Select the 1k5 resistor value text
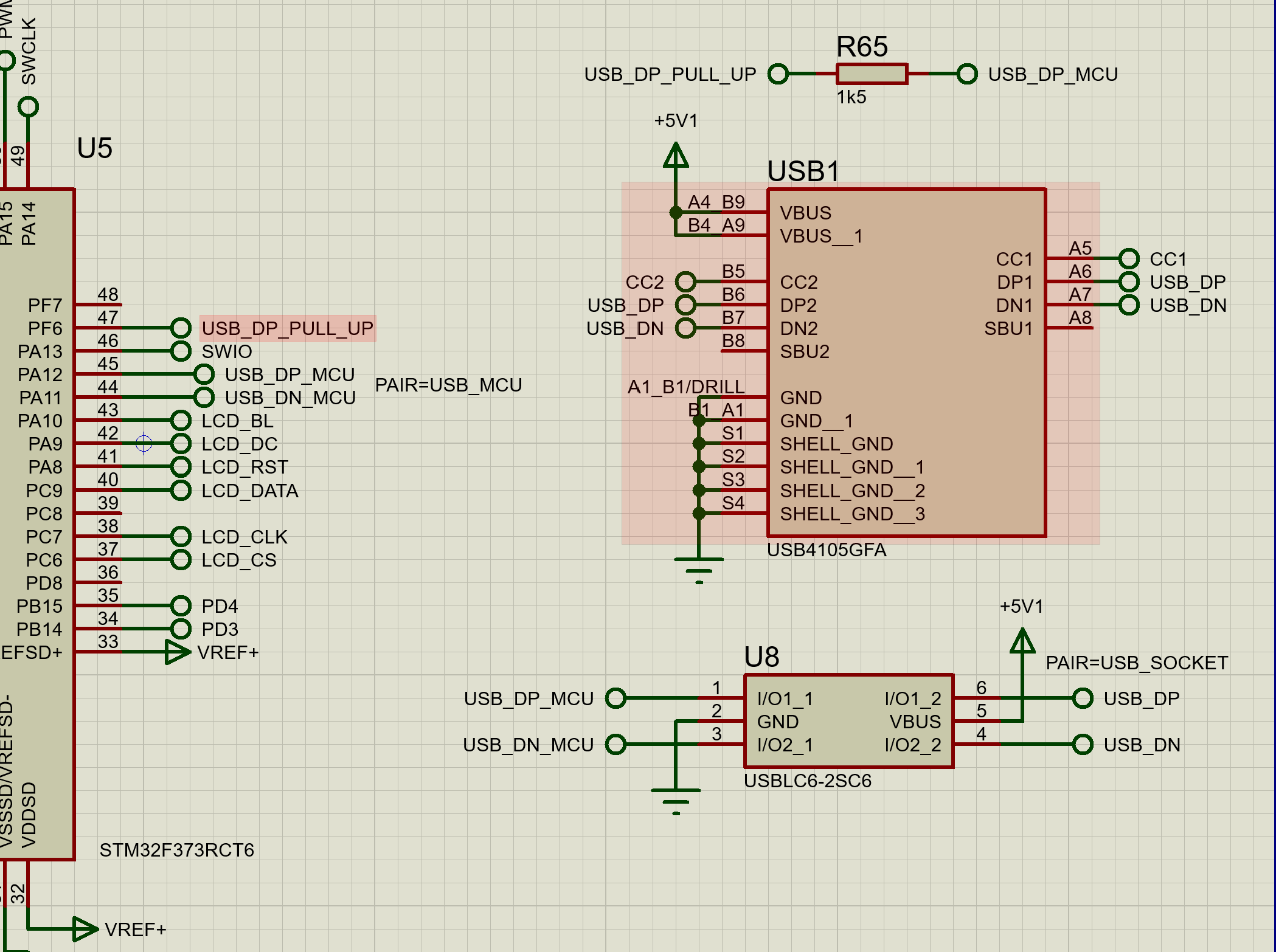1276x952 pixels. tap(851, 97)
